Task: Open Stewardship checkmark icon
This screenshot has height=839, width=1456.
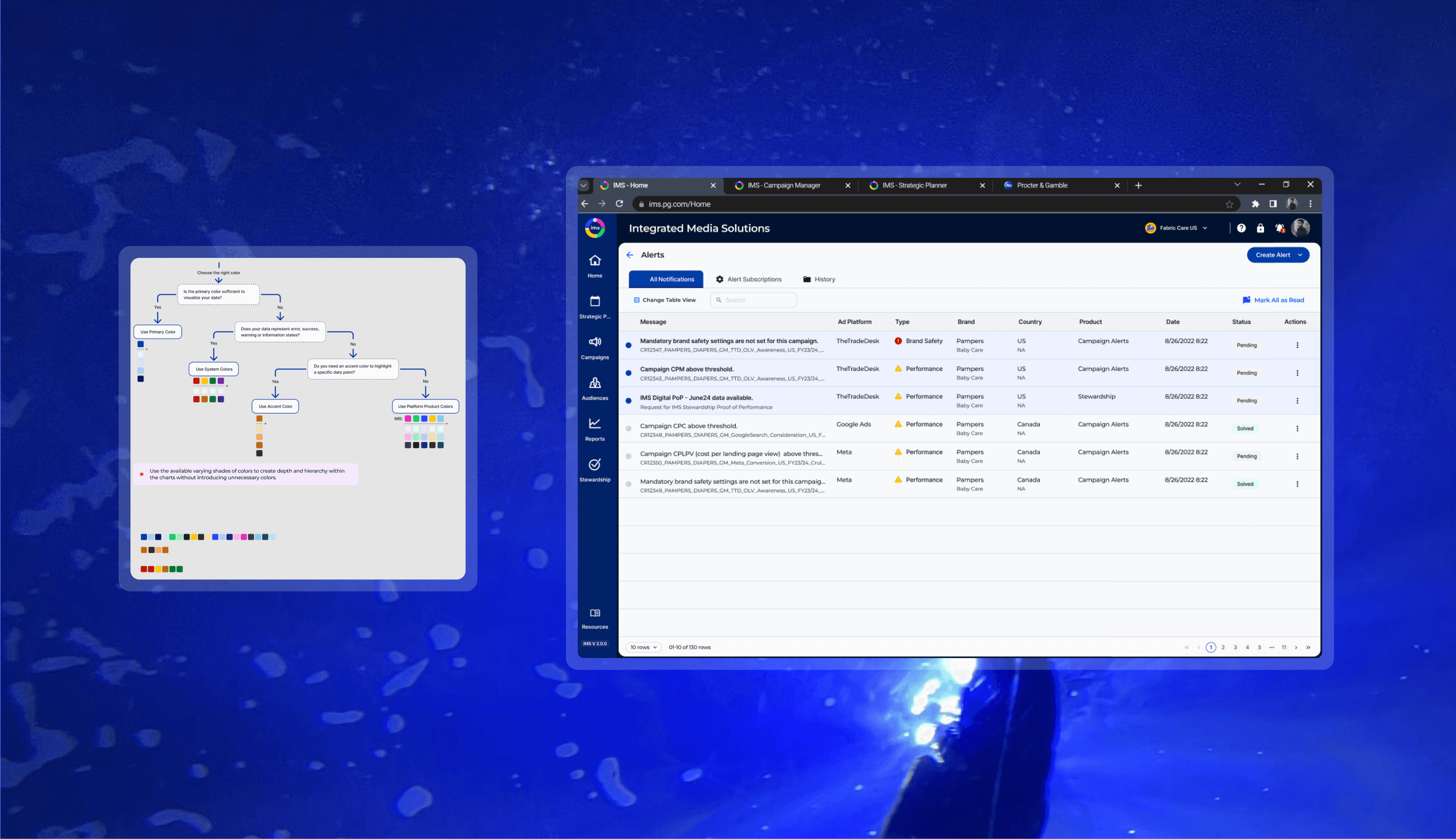Action: pyautogui.click(x=595, y=464)
